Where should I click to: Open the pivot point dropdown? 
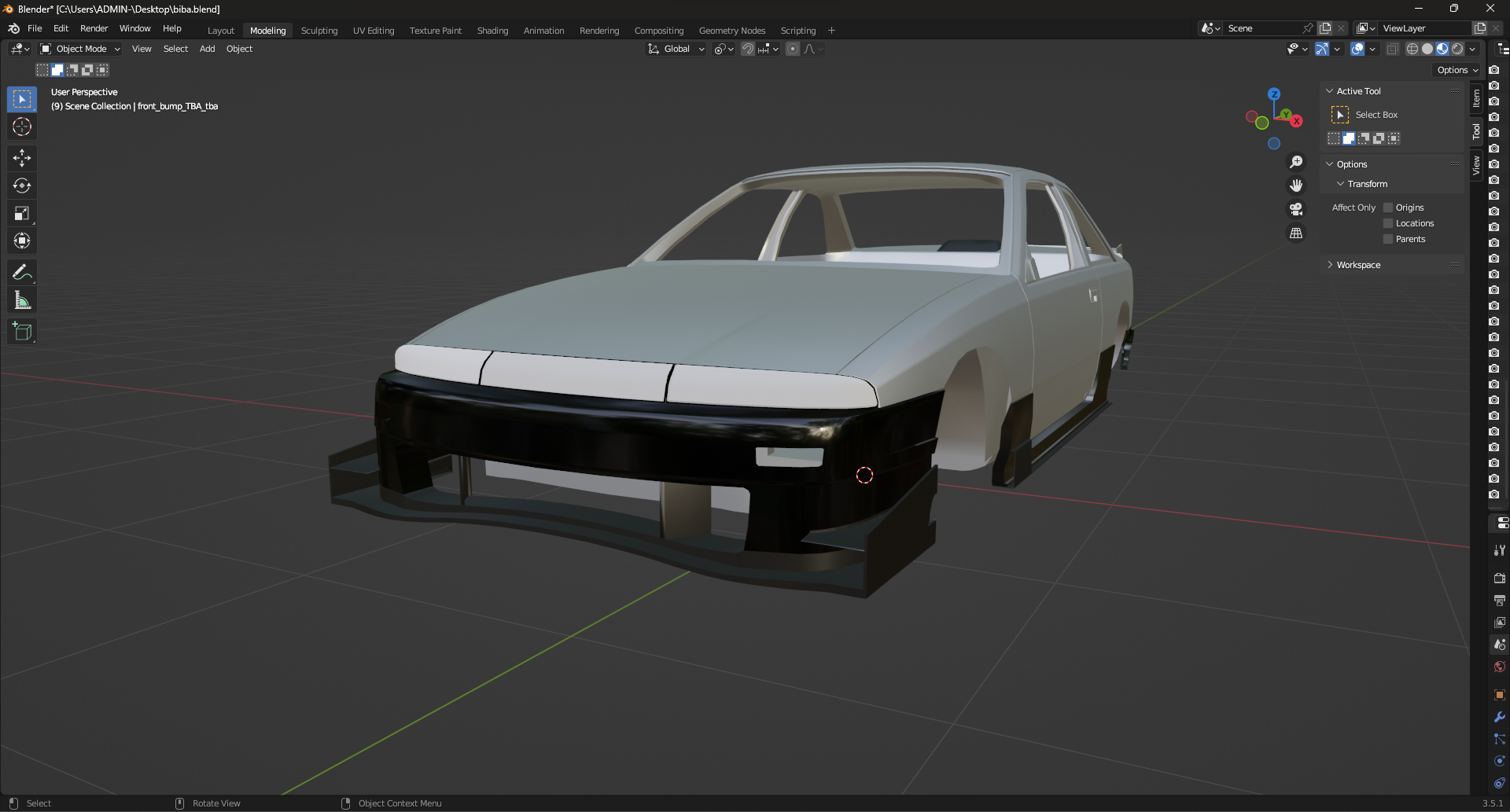(724, 49)
